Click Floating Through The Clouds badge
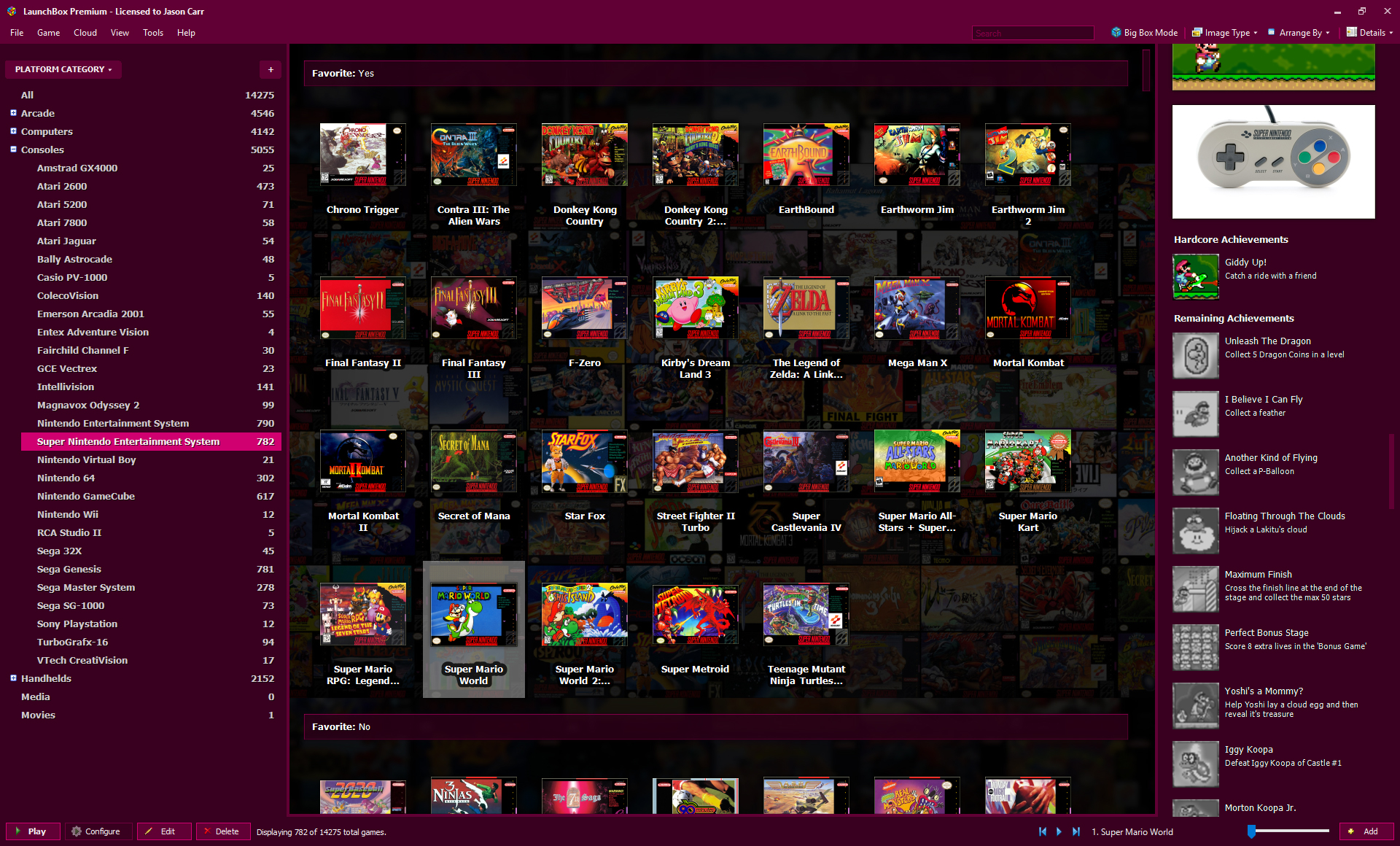Screen dimensions: 1400x846 click(1196, 531)
